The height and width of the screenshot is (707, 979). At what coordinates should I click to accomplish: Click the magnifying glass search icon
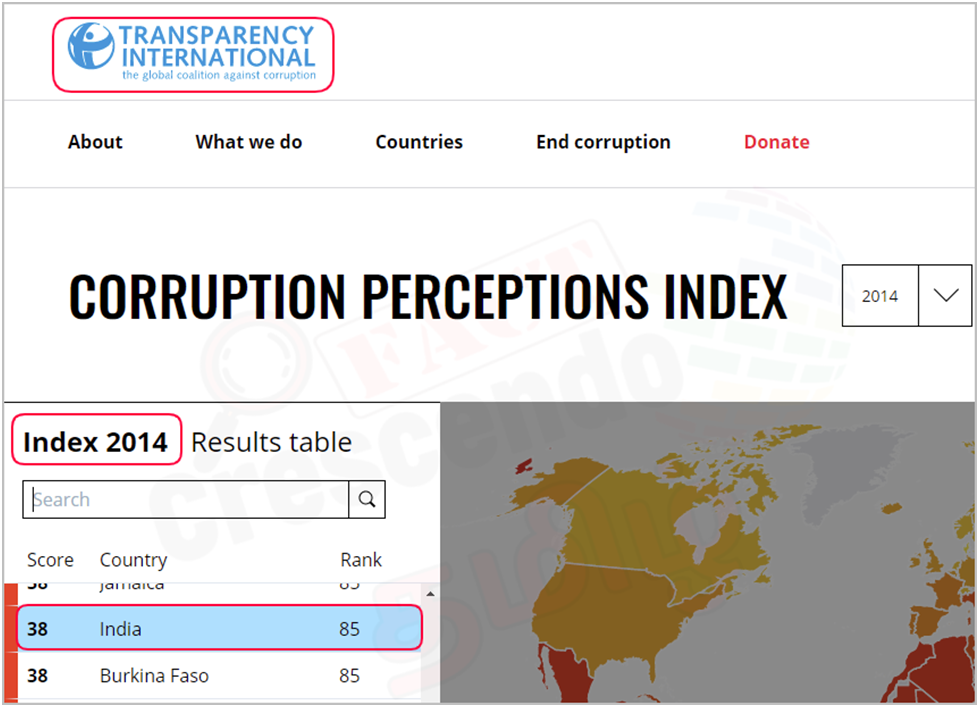coord(367,499)
